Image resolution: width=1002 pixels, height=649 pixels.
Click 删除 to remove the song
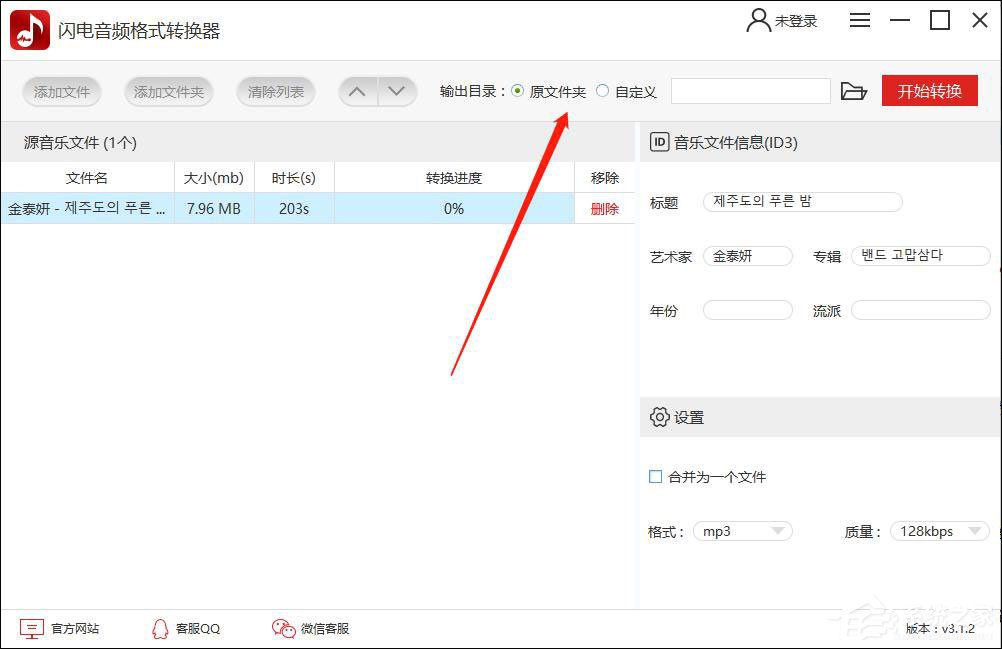click(604, 208)
